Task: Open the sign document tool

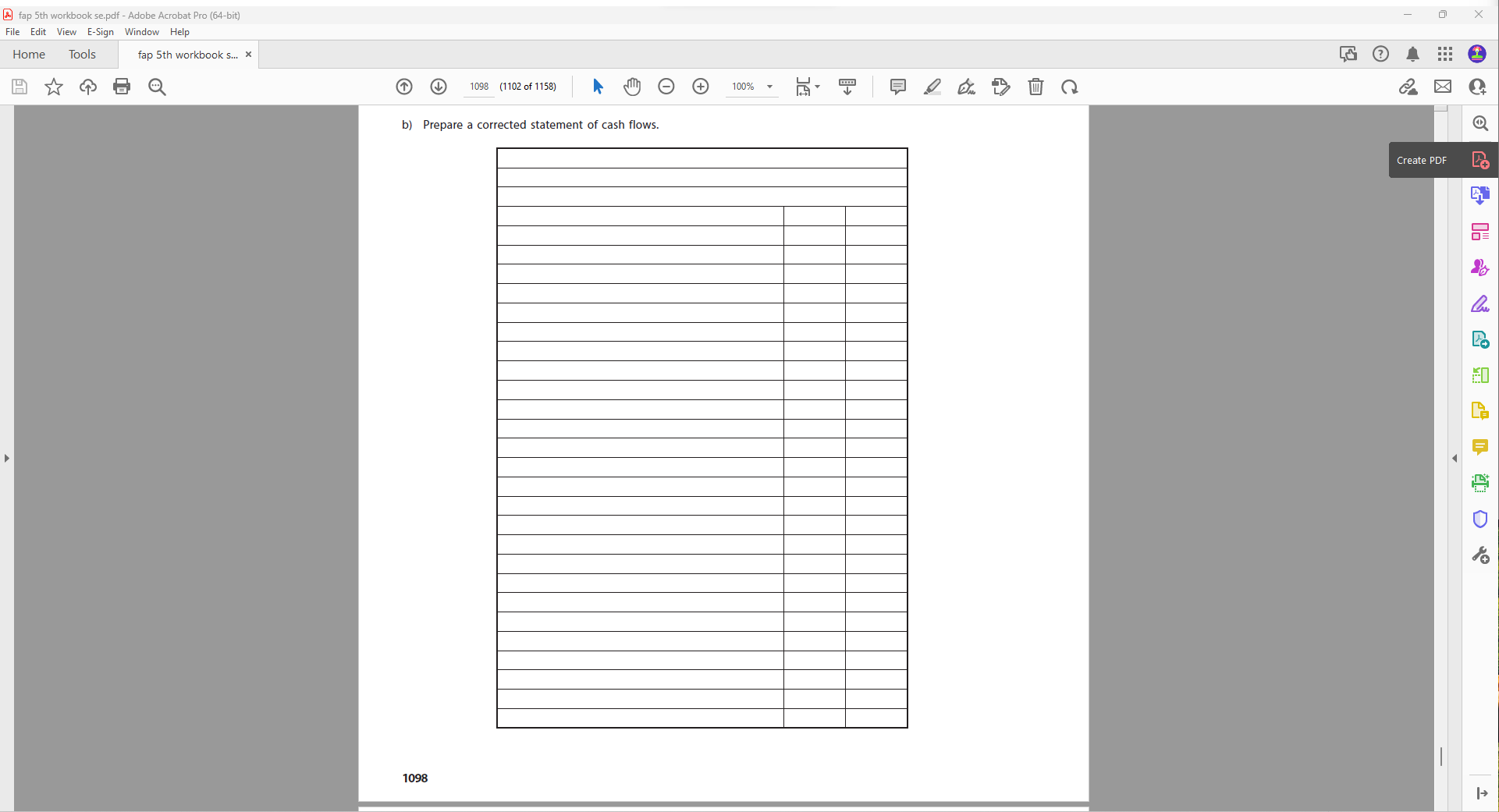Action: coord(967,87)
